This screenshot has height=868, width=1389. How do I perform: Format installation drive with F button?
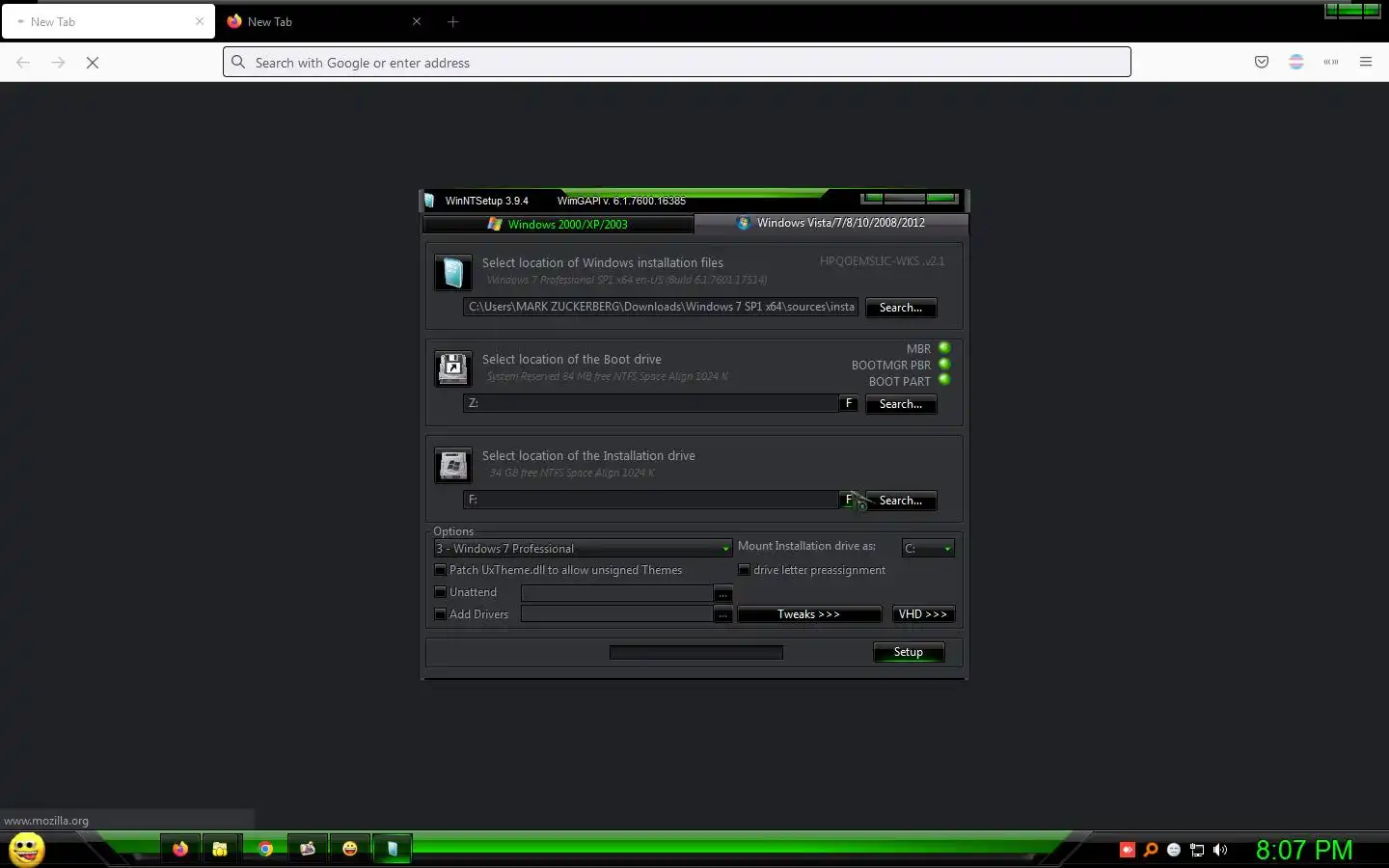click(x=849, y=500)
